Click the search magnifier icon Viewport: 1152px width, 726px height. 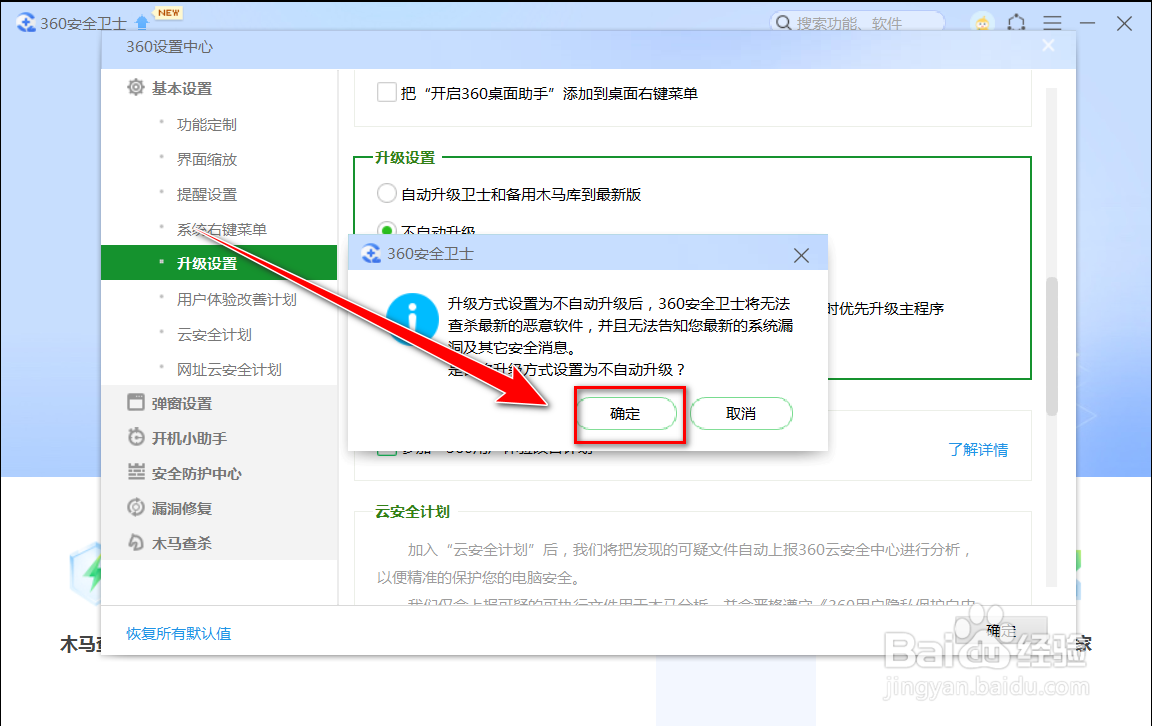point(784,23)
